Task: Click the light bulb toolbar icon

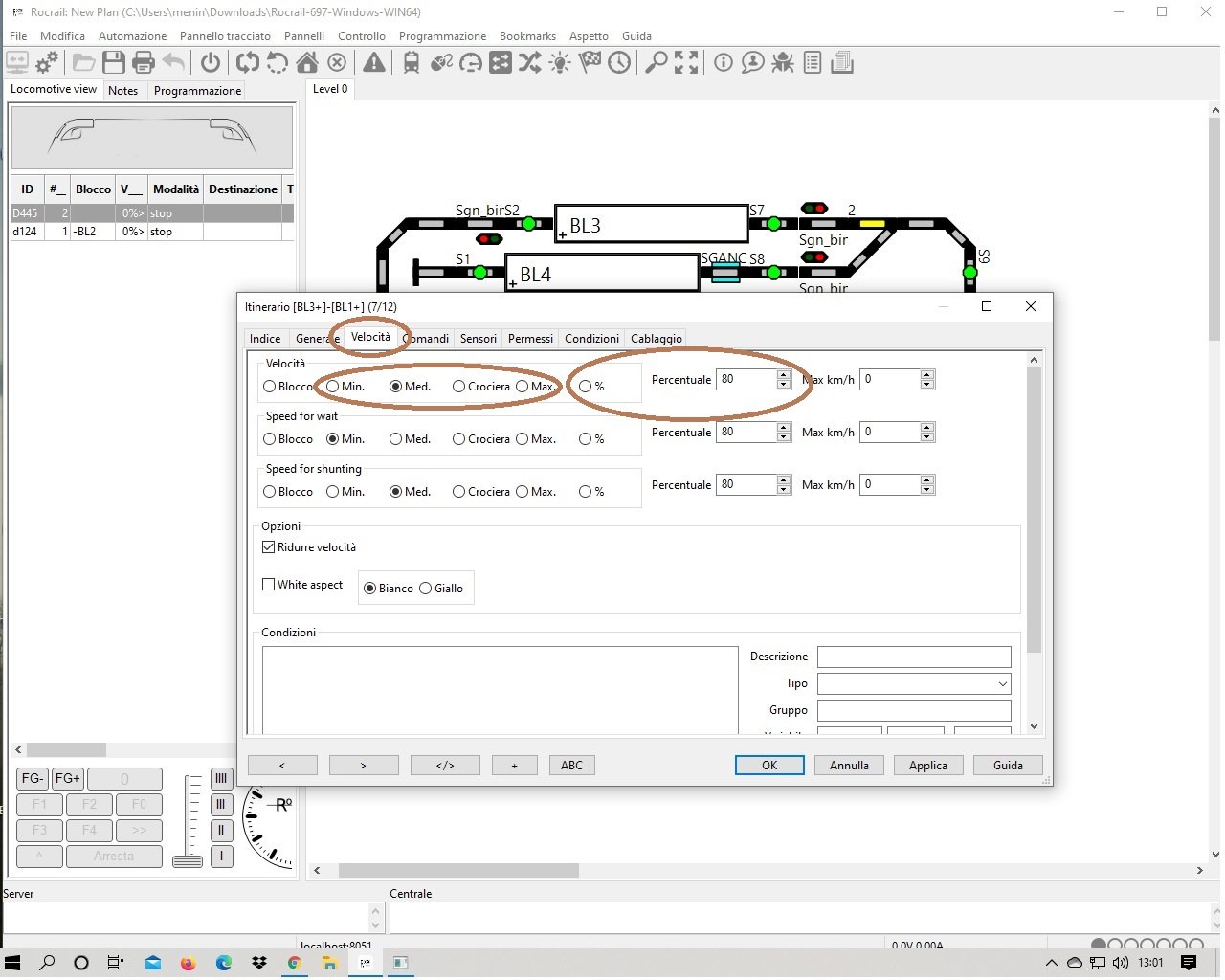Action: coord(560,63)
